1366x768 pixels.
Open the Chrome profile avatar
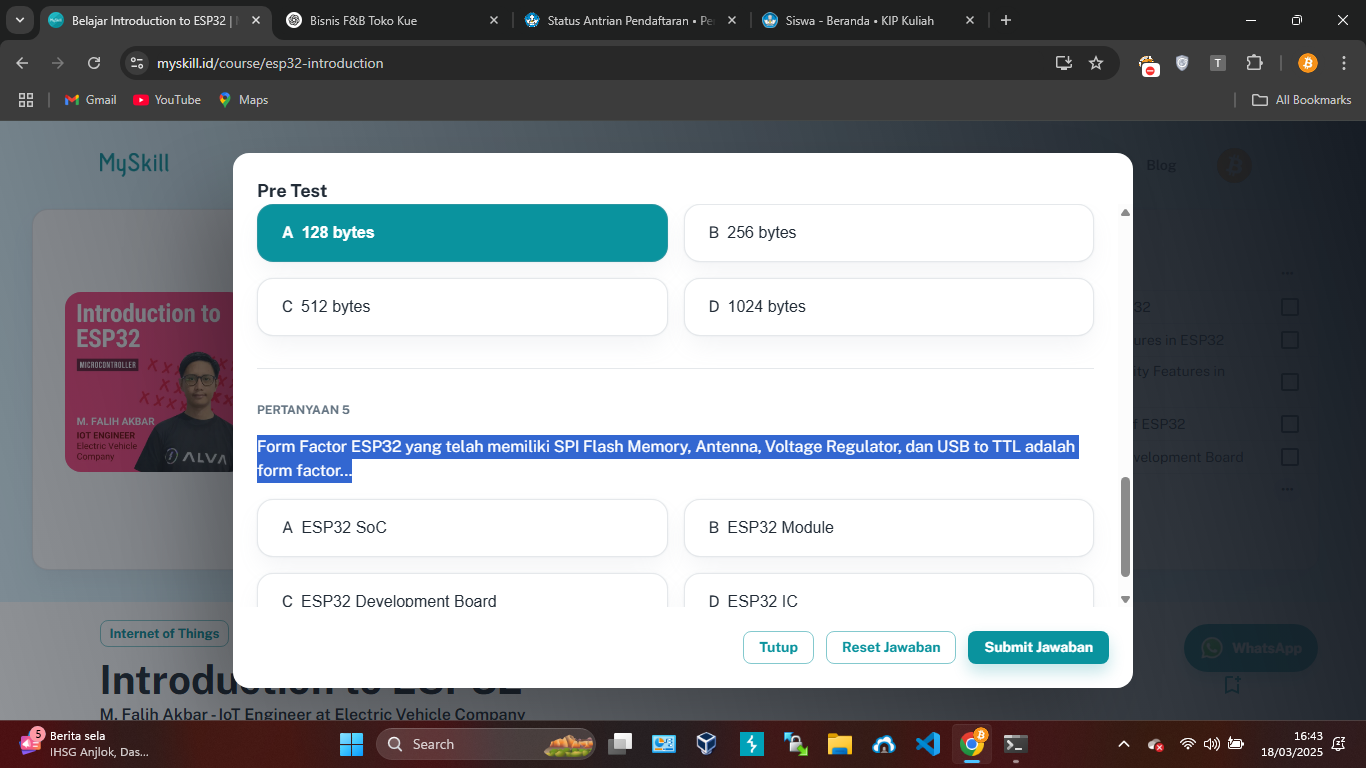pos(1307,63)
